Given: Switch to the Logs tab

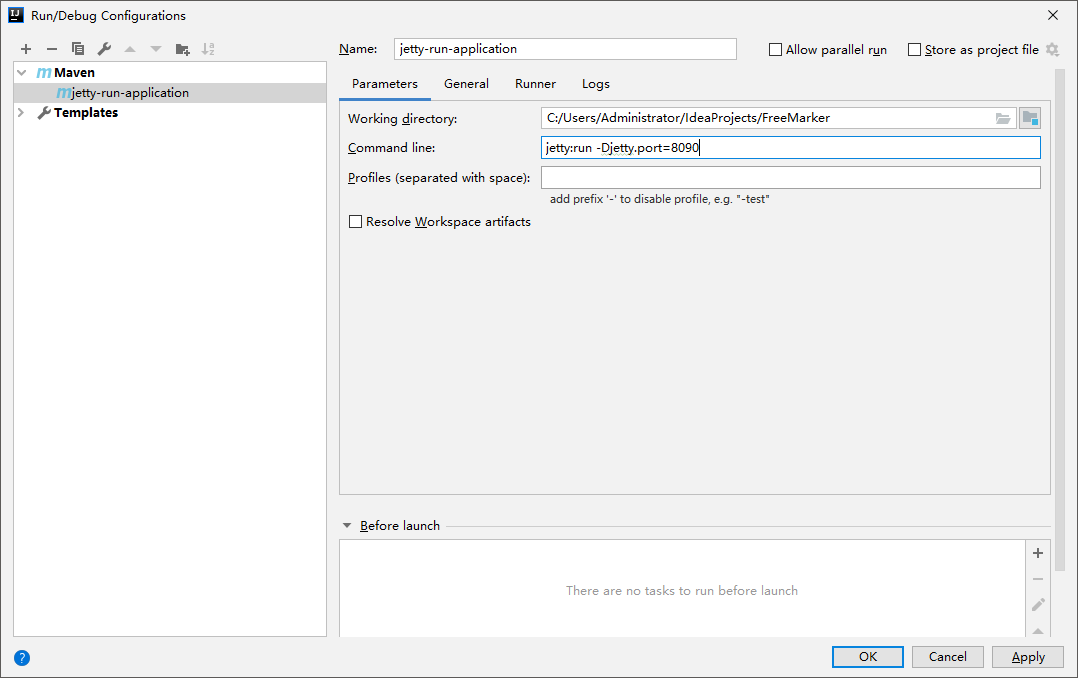Looking at the screenshot, I should coord(595,84).
